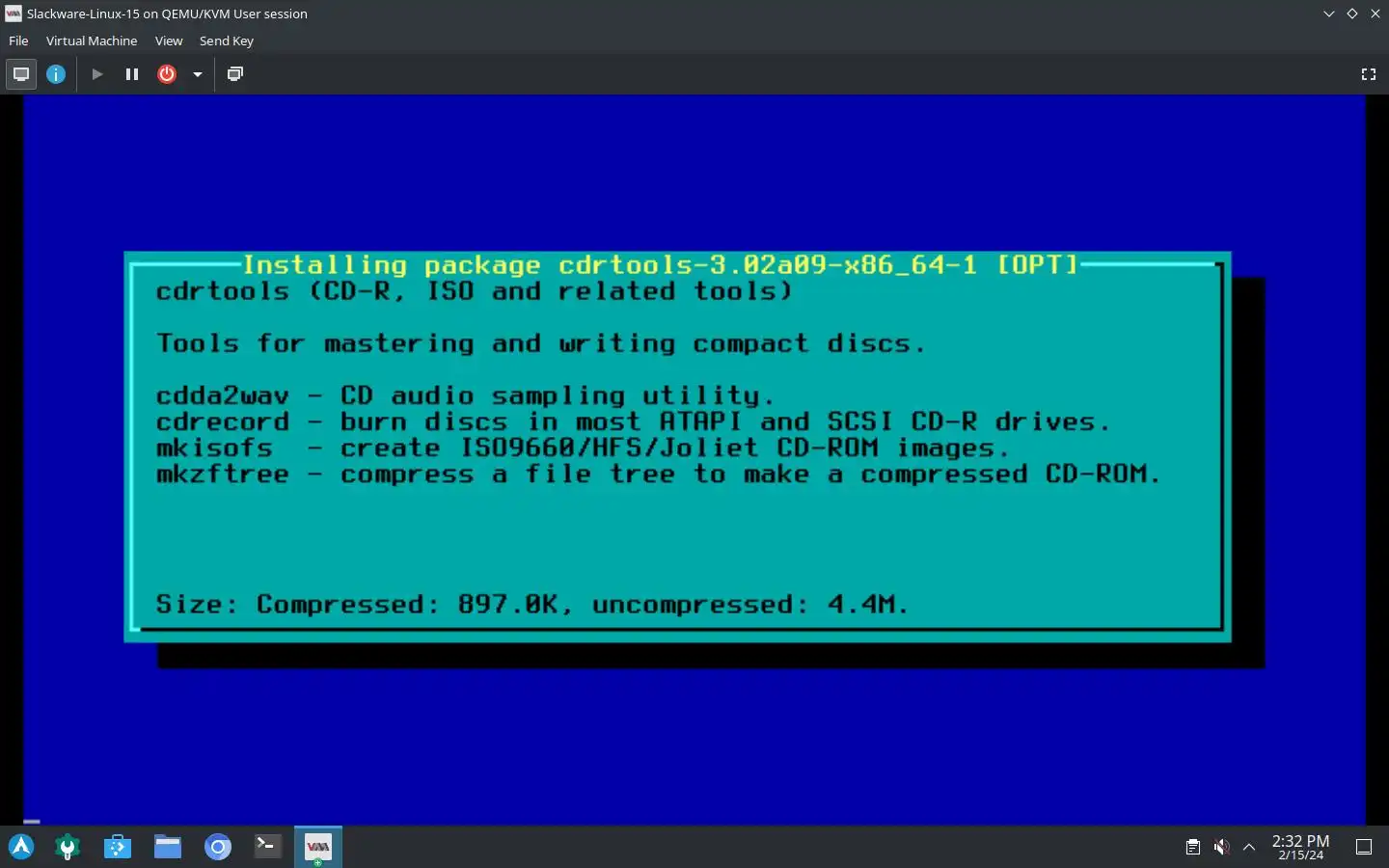
Task: Close the Slackware VM window
Action: pos(1375,14)
